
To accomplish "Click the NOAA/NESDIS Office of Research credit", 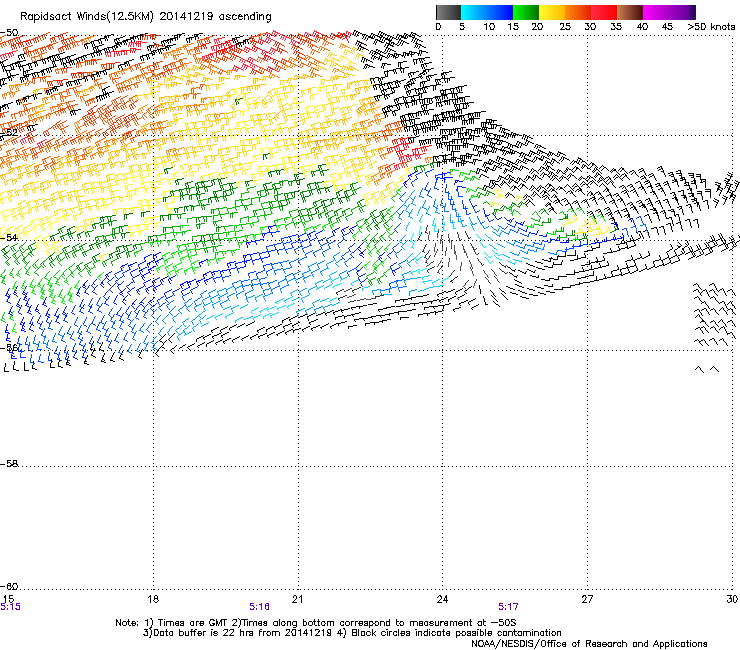I will (x=589, y=643).
